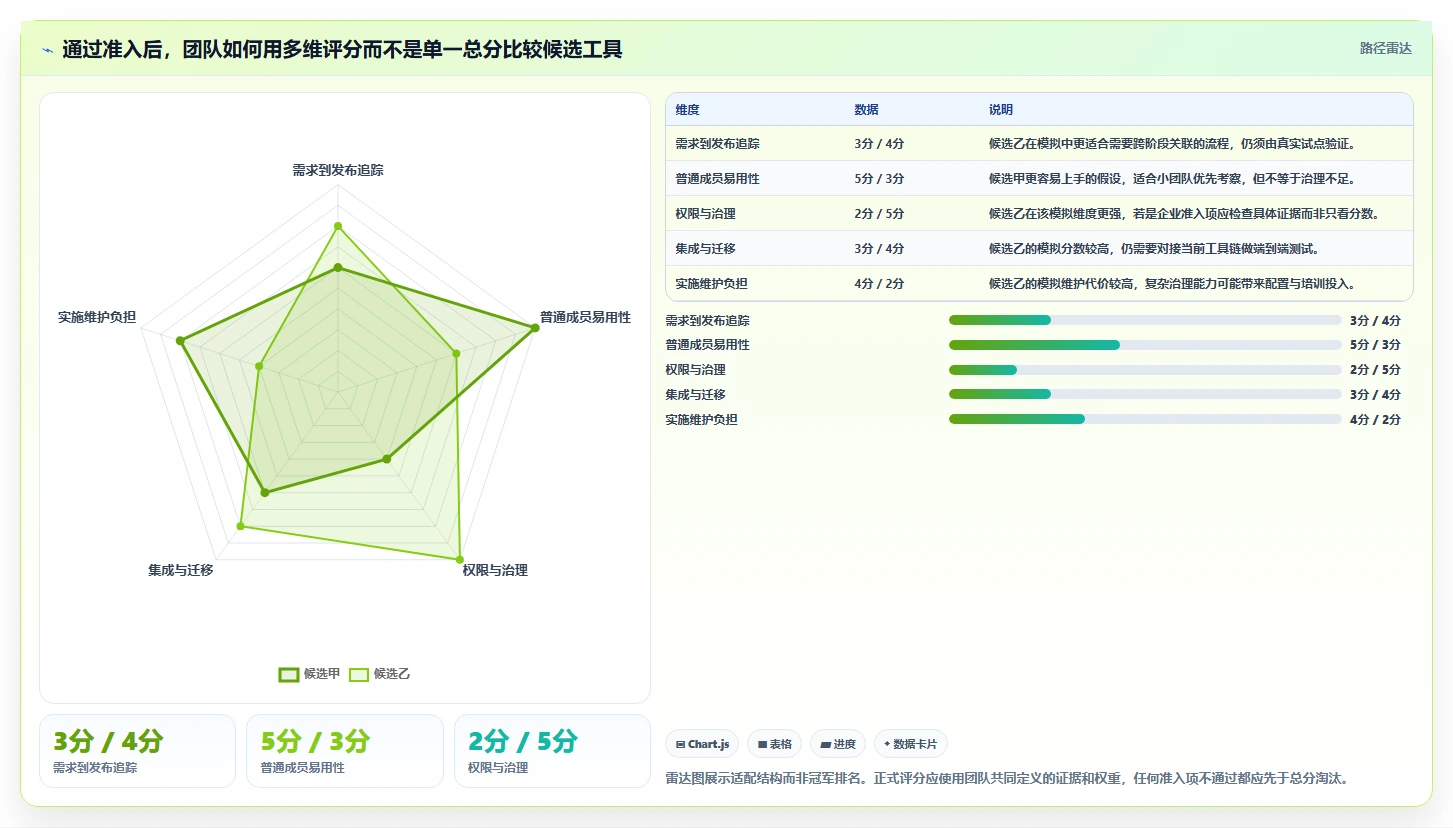Screen dimensions: 1453x828
Task: Toggle the 候选乙 legend swatch
Action: (358, 674)
